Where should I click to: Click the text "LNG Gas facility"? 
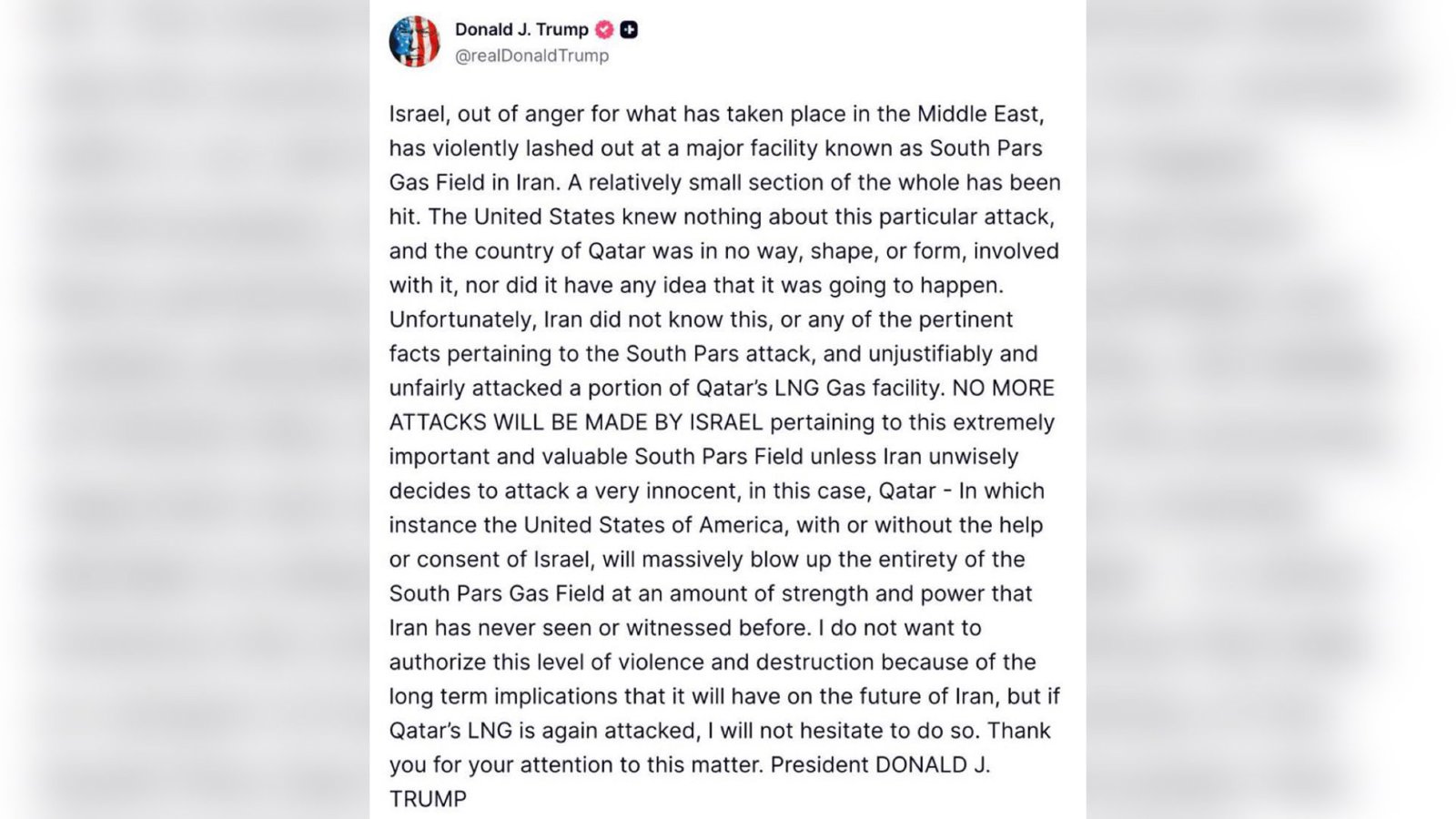click(855, 389)
